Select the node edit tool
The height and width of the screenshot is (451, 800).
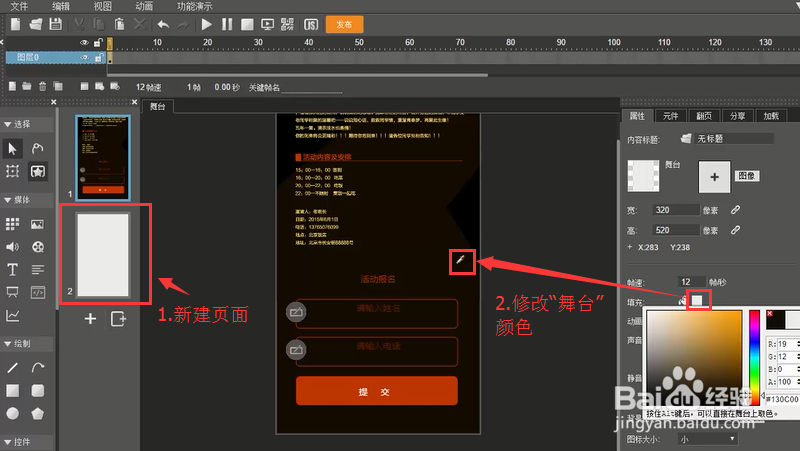(x=38, y=148)
